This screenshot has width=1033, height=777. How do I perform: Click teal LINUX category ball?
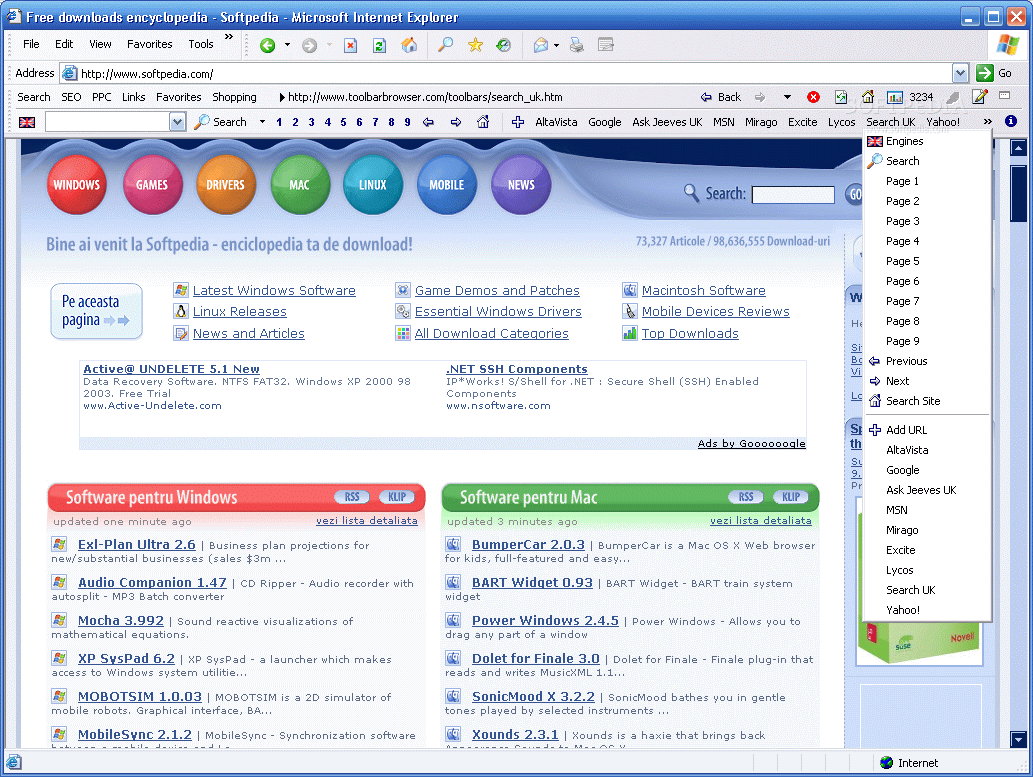(x=373, y=185)
